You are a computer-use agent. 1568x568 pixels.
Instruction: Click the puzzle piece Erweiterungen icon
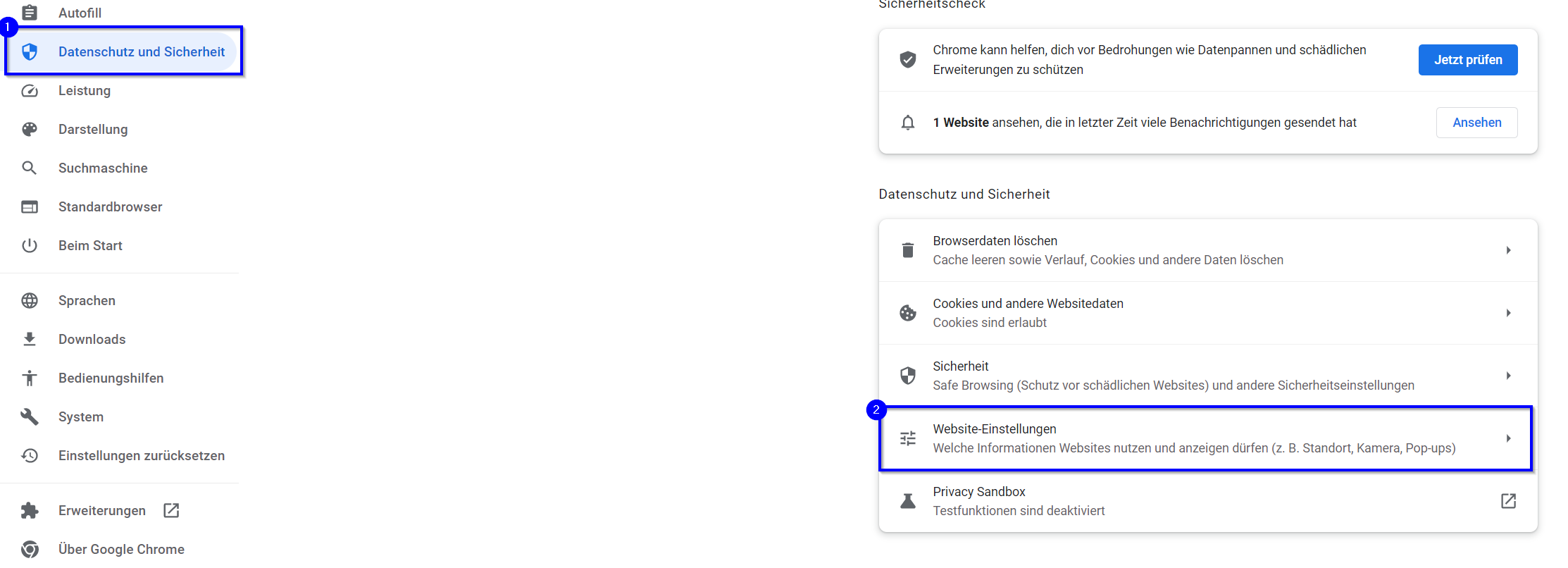click(x=30, y=510)
